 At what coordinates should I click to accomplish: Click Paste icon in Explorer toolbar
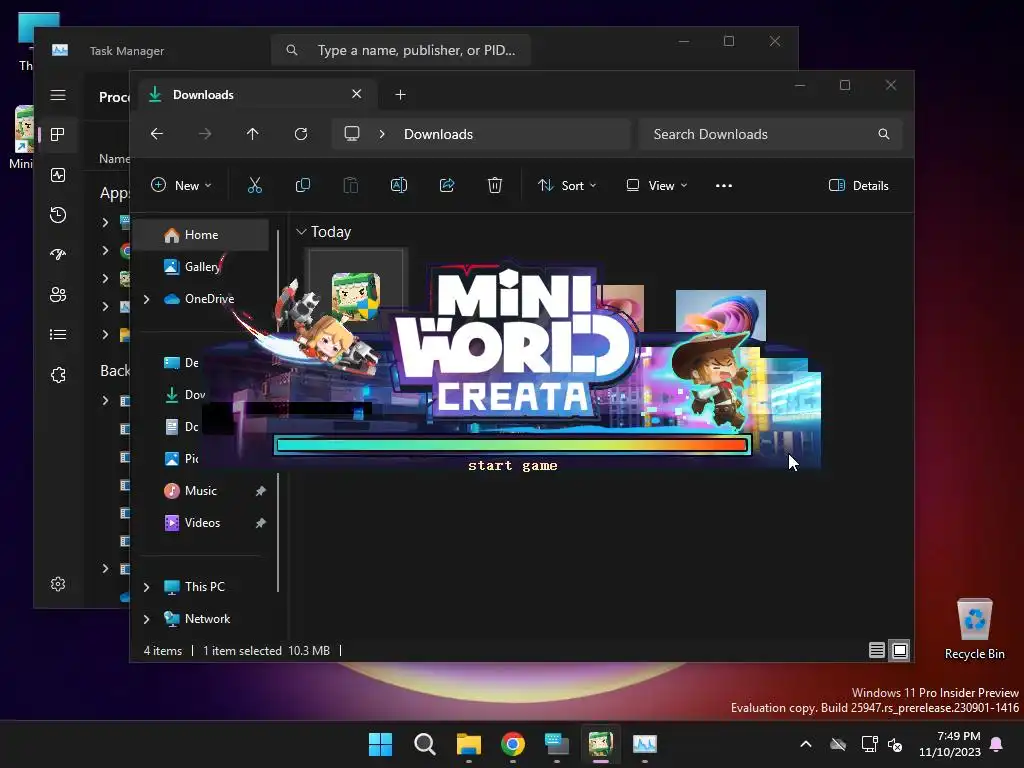point(351,185)
